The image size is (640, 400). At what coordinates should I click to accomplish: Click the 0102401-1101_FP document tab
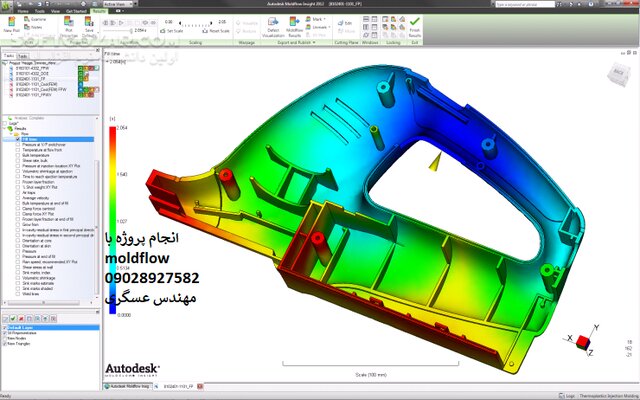click(x=178, y=386)
